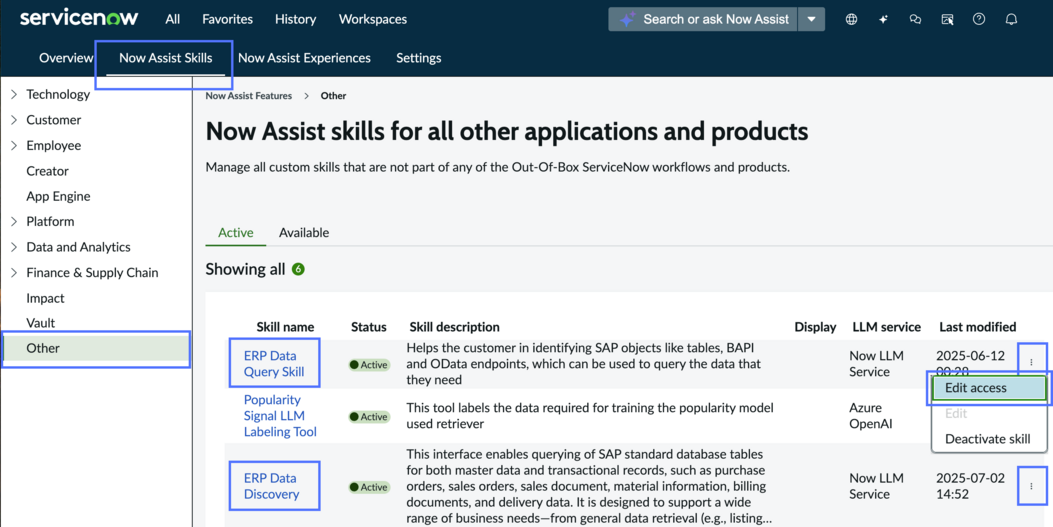Click the Skill name column header
The width and height of the screenshot is (1053, 527).
(285, 327)
